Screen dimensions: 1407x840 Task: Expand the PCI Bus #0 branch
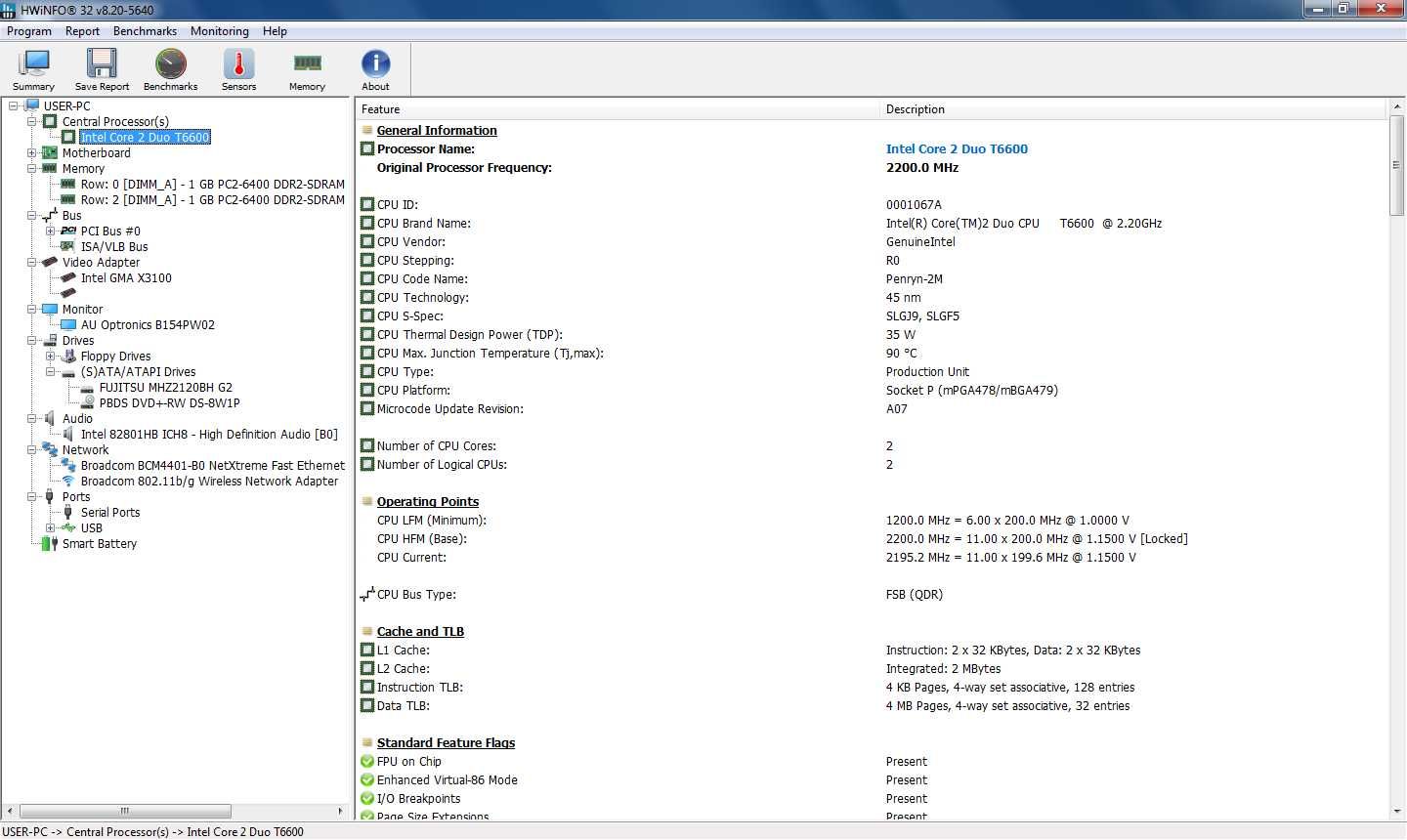click(50, 231)
